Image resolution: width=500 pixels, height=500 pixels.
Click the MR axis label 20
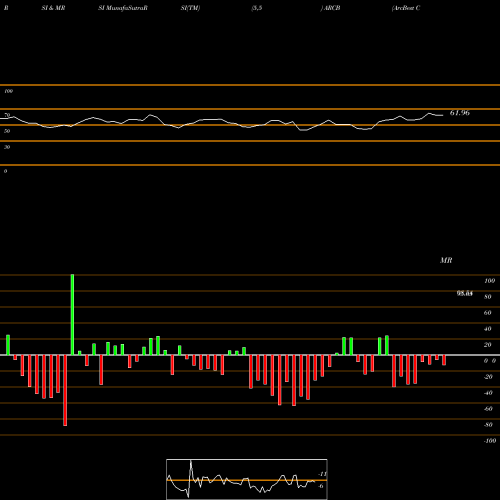pyautogui.click(x=488, y=345)
